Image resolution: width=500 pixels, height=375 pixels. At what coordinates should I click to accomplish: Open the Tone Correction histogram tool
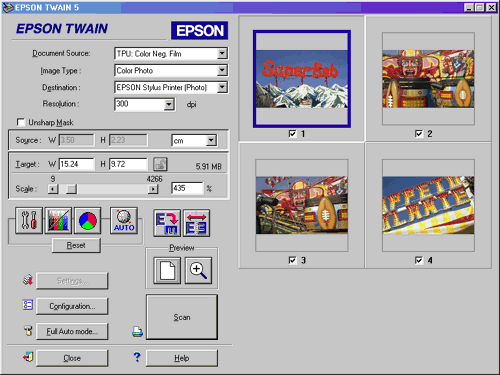coord(58,220)
